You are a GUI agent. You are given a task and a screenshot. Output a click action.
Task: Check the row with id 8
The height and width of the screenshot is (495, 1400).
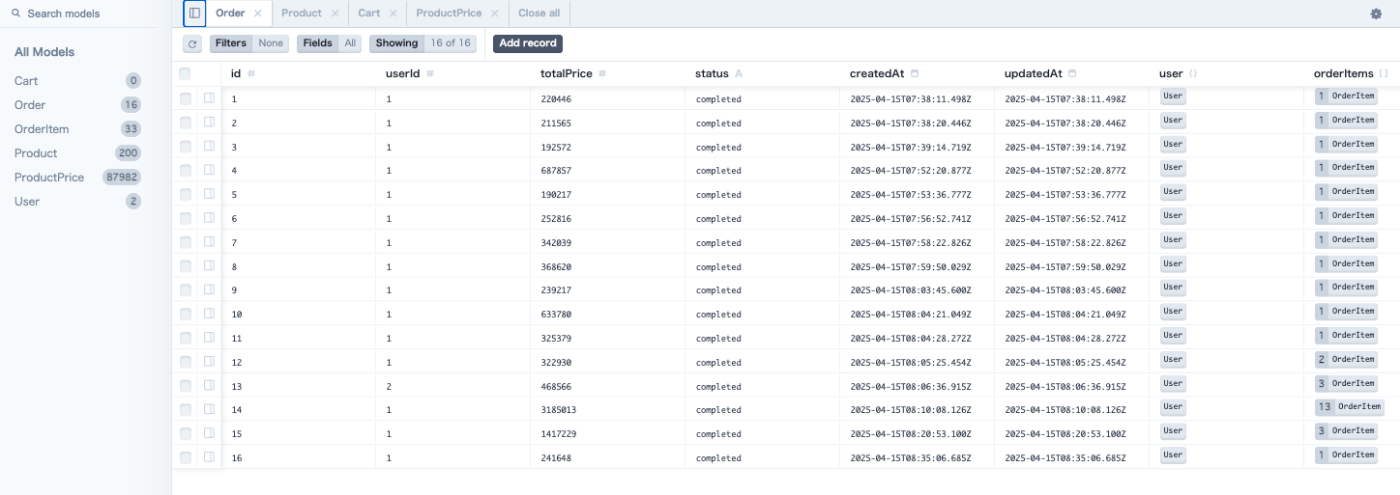tap(185, 266)
